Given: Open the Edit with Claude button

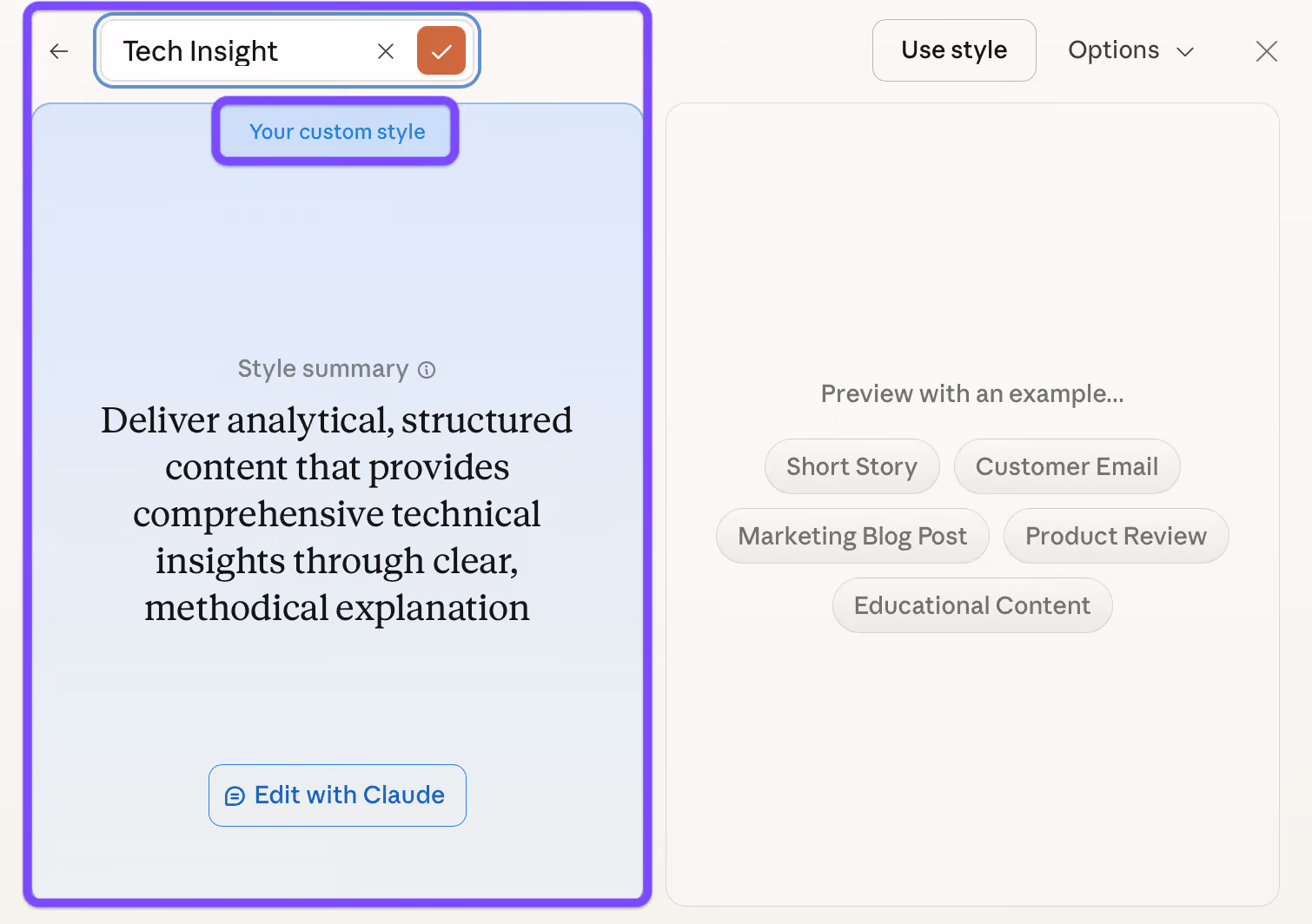Looking at the screenshot, I should [x=337, y=795].
